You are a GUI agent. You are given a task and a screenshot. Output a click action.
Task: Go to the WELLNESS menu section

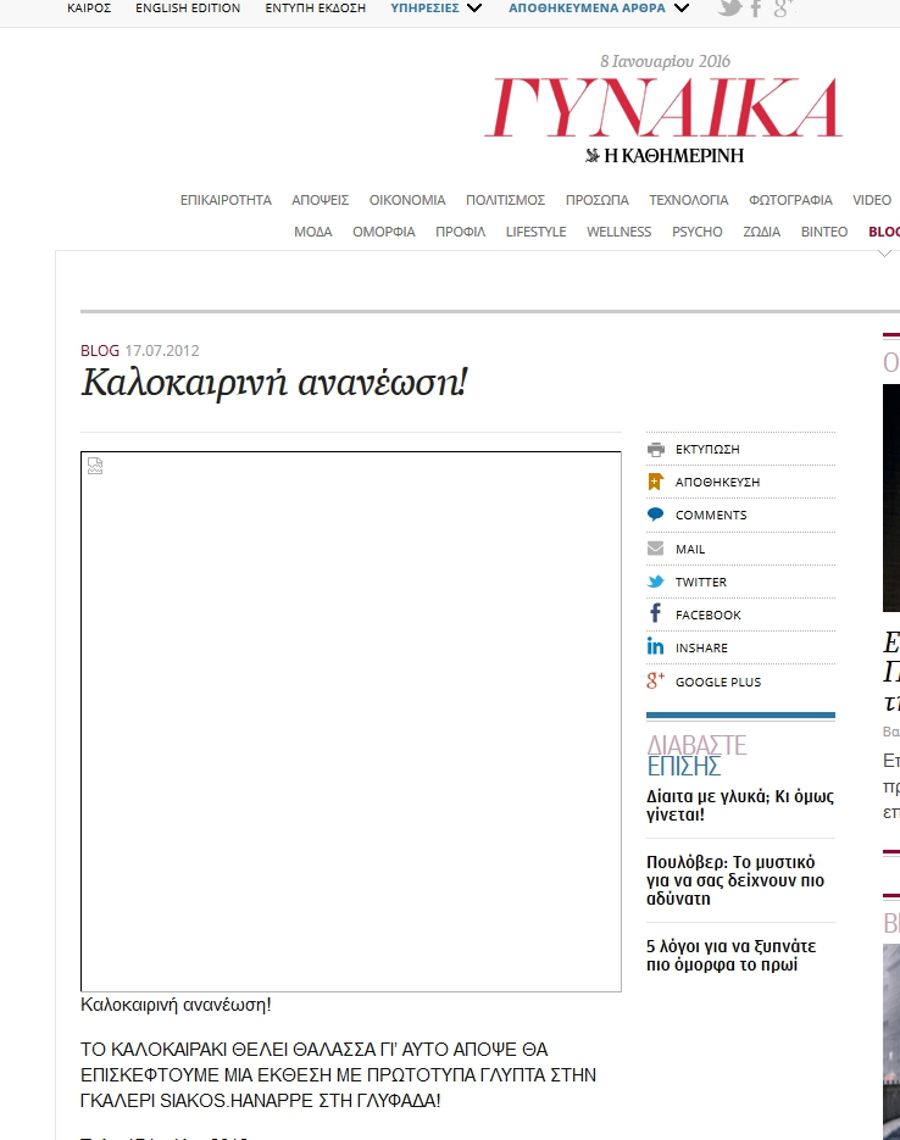tap(618, 232)
